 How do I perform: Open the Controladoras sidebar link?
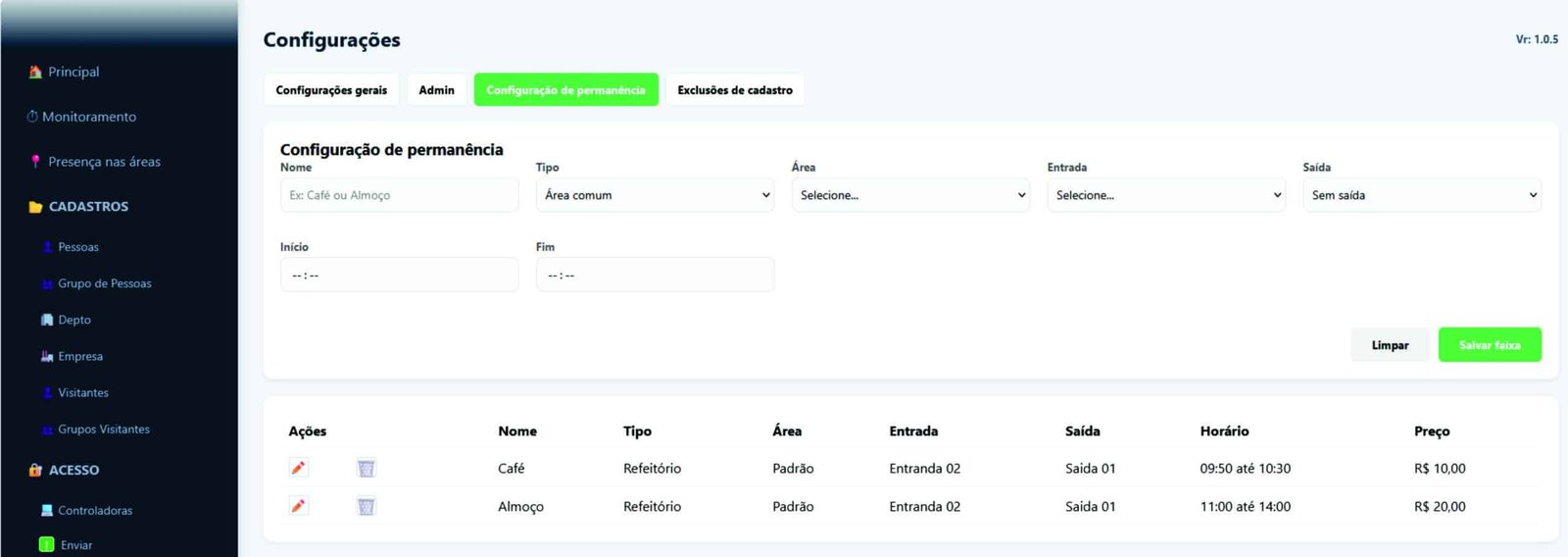click(95, 510)
